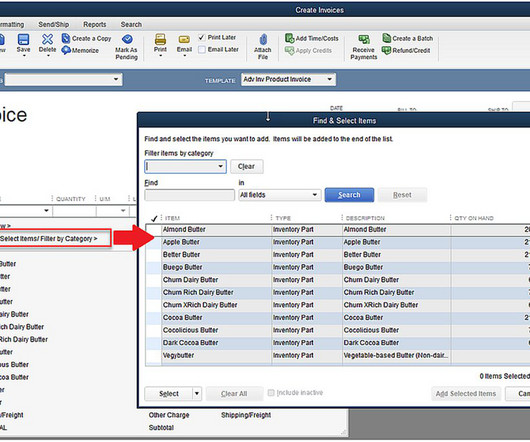Screen dimensions: 530x442
Task: Select the Dark Cocoa Butter item row
Action: 338,343
